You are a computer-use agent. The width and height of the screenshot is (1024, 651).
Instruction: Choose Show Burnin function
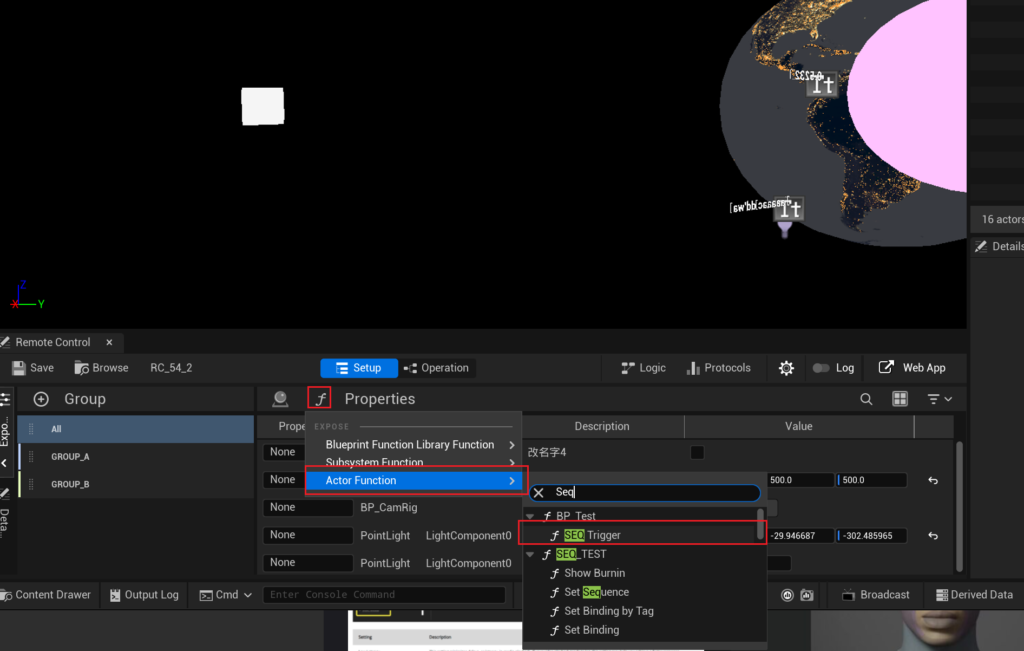point(594,573)
